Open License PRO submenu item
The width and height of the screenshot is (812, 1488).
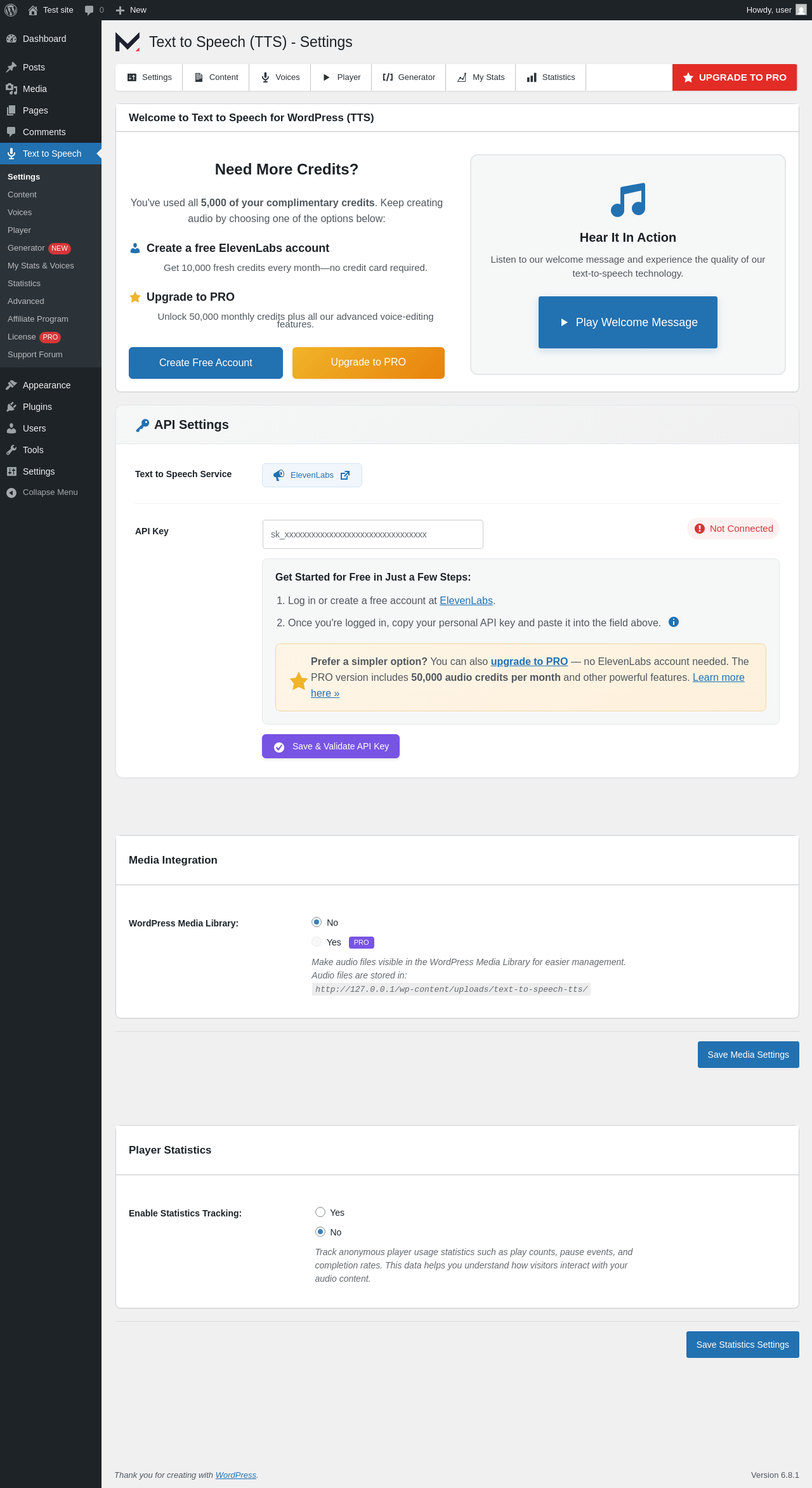(x=51, y=337)
